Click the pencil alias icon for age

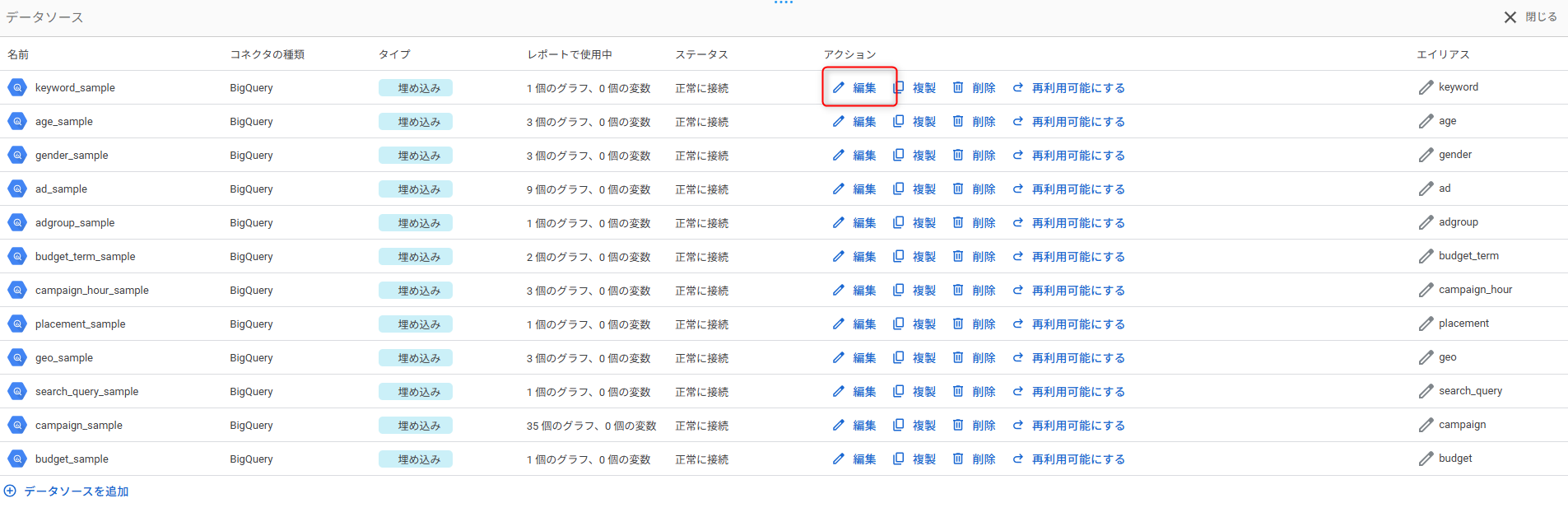pyautogui.click(x=1426, y=121)
